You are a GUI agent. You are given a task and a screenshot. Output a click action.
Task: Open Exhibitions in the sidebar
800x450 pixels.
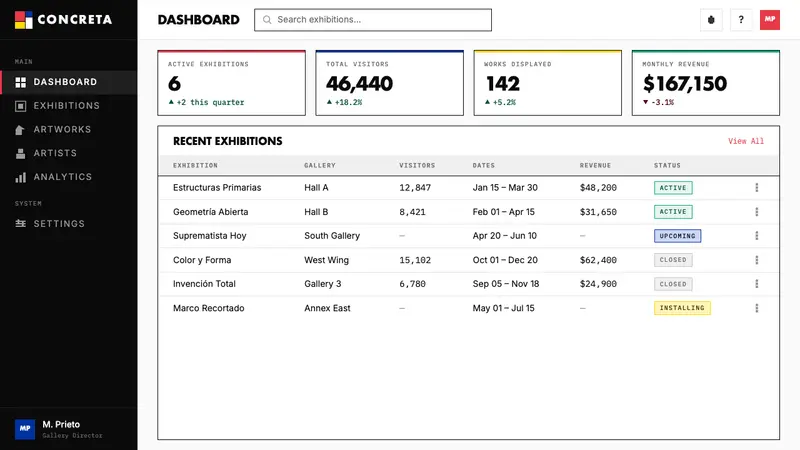[69, 106]
